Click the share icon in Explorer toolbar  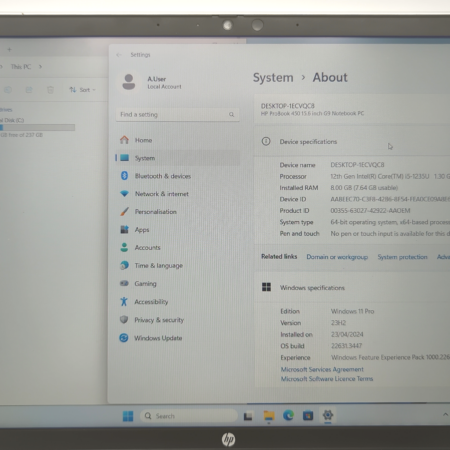pos(29,90)
